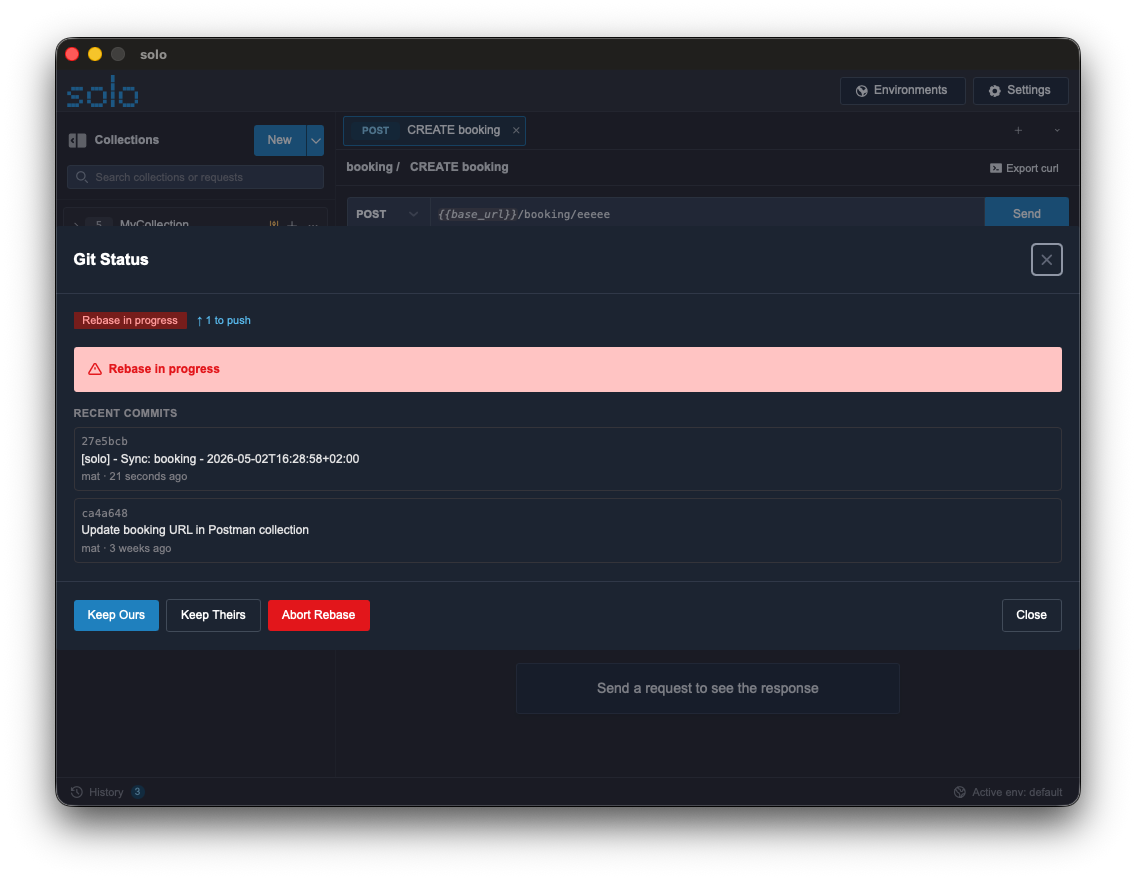Click the 'Send a request to see the response' placeholder

707,689
